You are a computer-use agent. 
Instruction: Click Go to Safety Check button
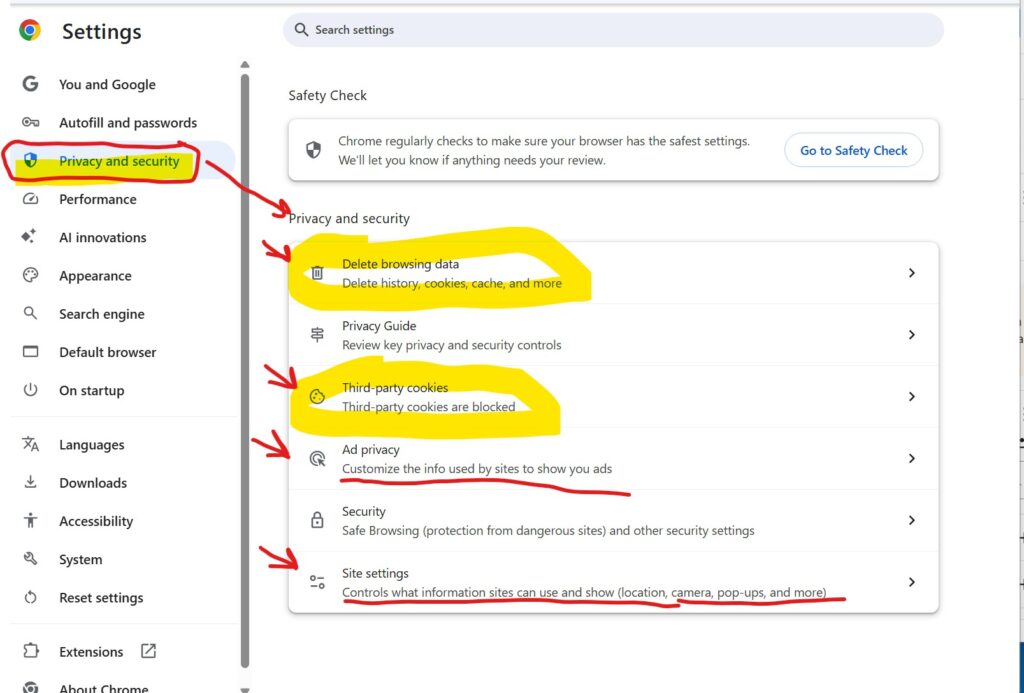click(x=854, y=150)
